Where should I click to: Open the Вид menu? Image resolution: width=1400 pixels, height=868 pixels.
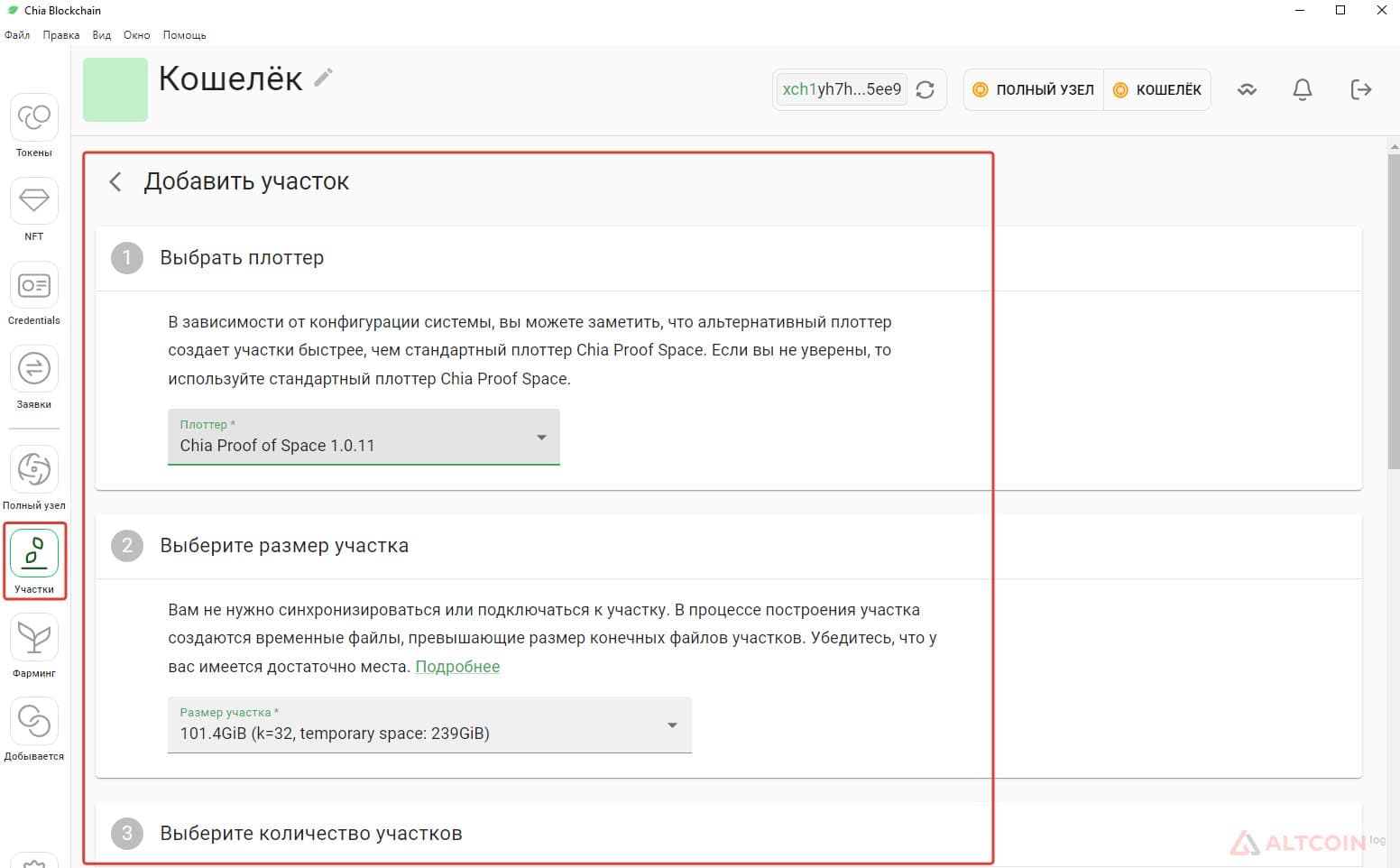(102, 35)
